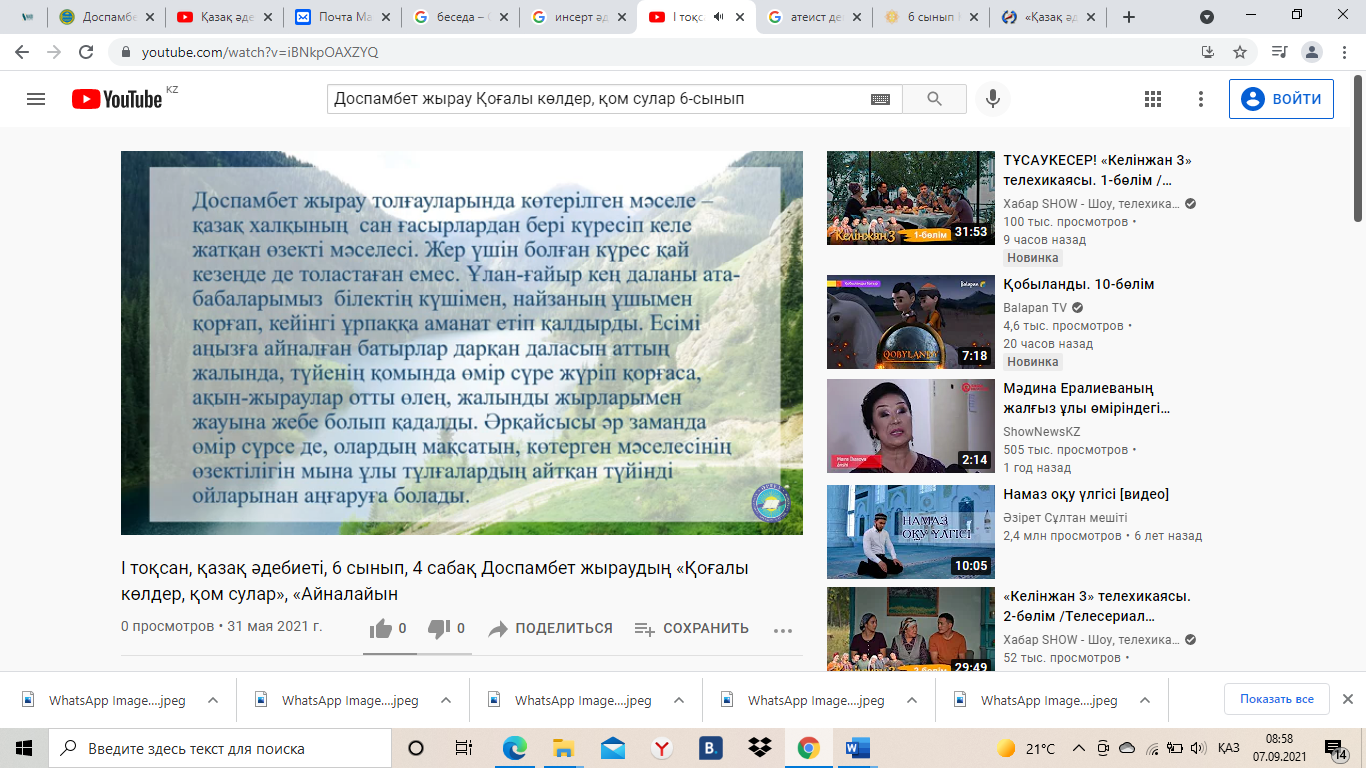Open the ShowNewsKZ channel

1043,432
